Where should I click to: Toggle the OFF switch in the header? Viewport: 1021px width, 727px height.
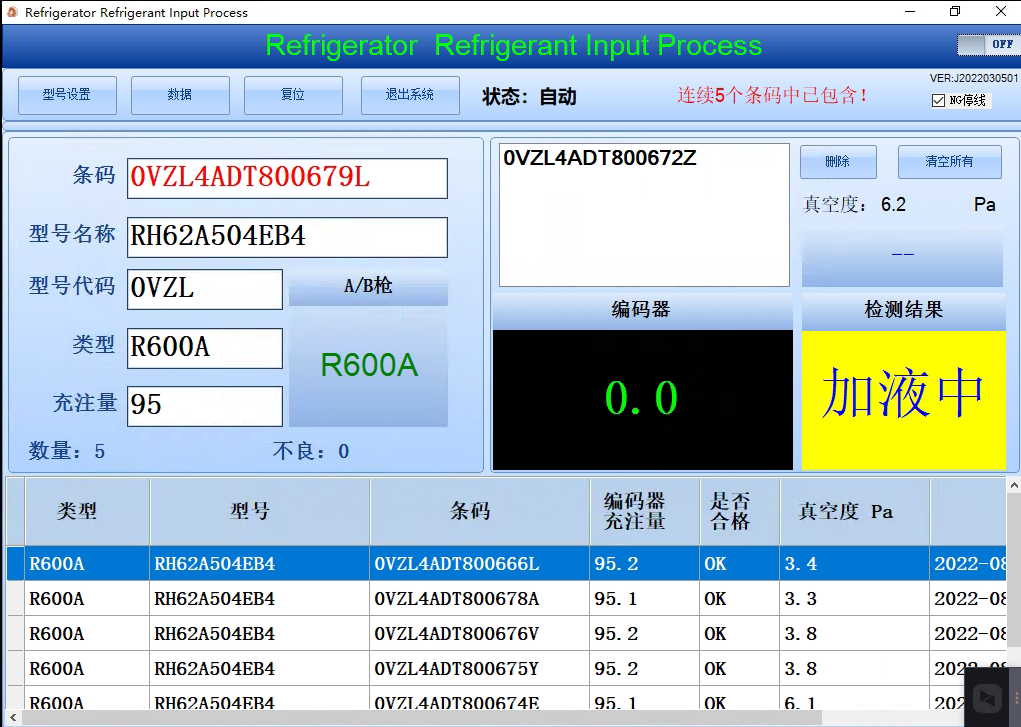(987, 45)
